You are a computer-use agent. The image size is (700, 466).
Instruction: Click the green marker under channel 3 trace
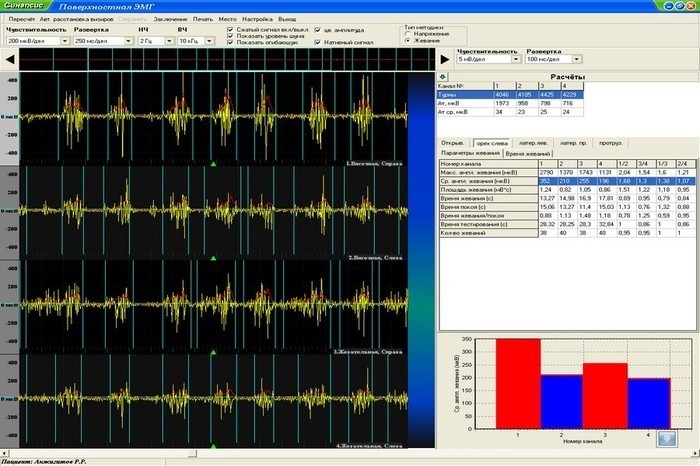213,353
